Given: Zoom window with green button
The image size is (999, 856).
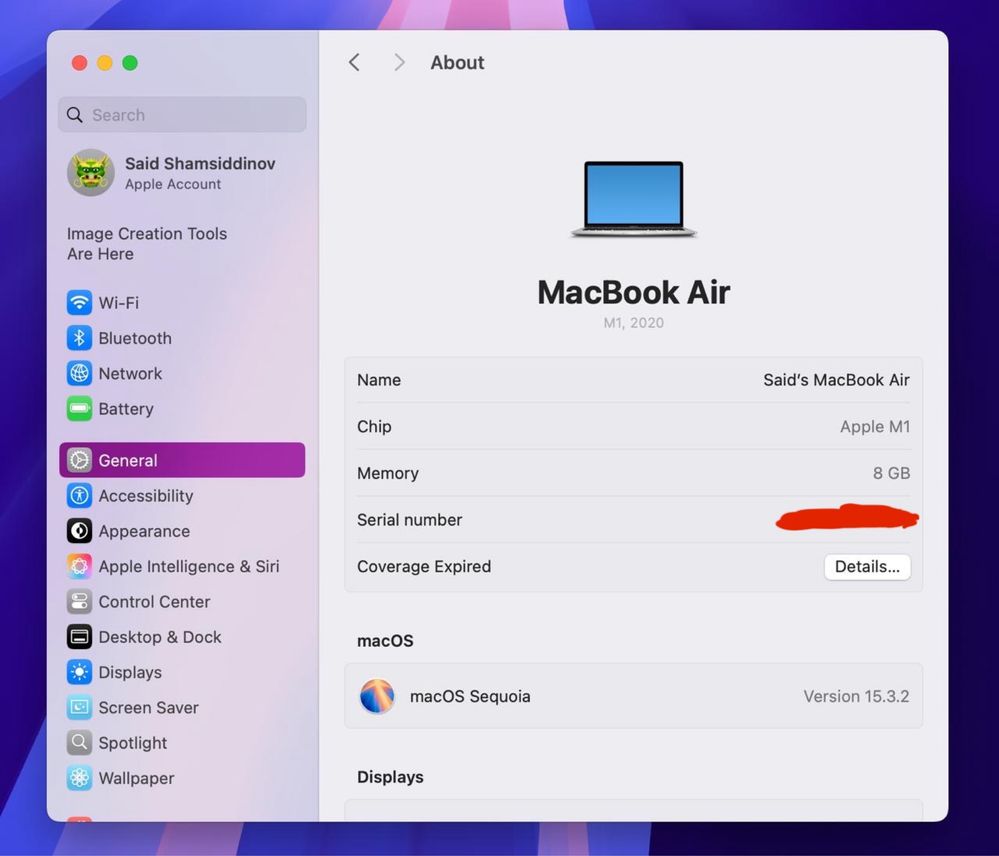Looking at the screenshot, I should [x=130, y=62].
